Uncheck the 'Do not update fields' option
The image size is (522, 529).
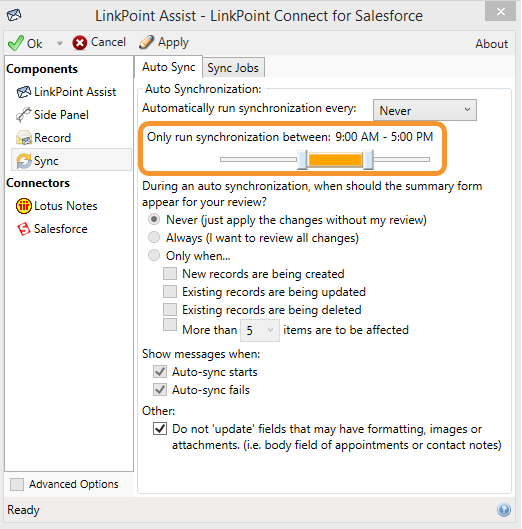pos(160,429)
